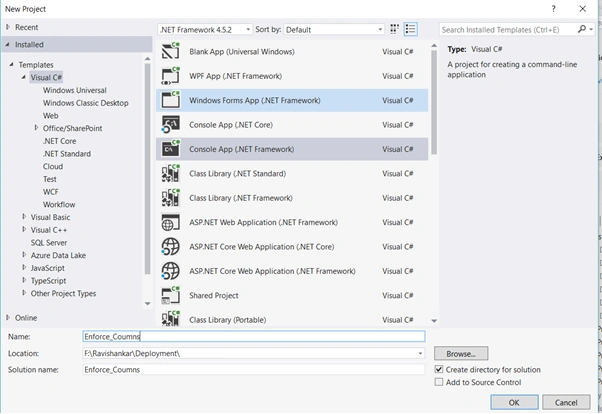Click the Solution name input field
The height and width of the screenshot is (414, 602).
254,369
